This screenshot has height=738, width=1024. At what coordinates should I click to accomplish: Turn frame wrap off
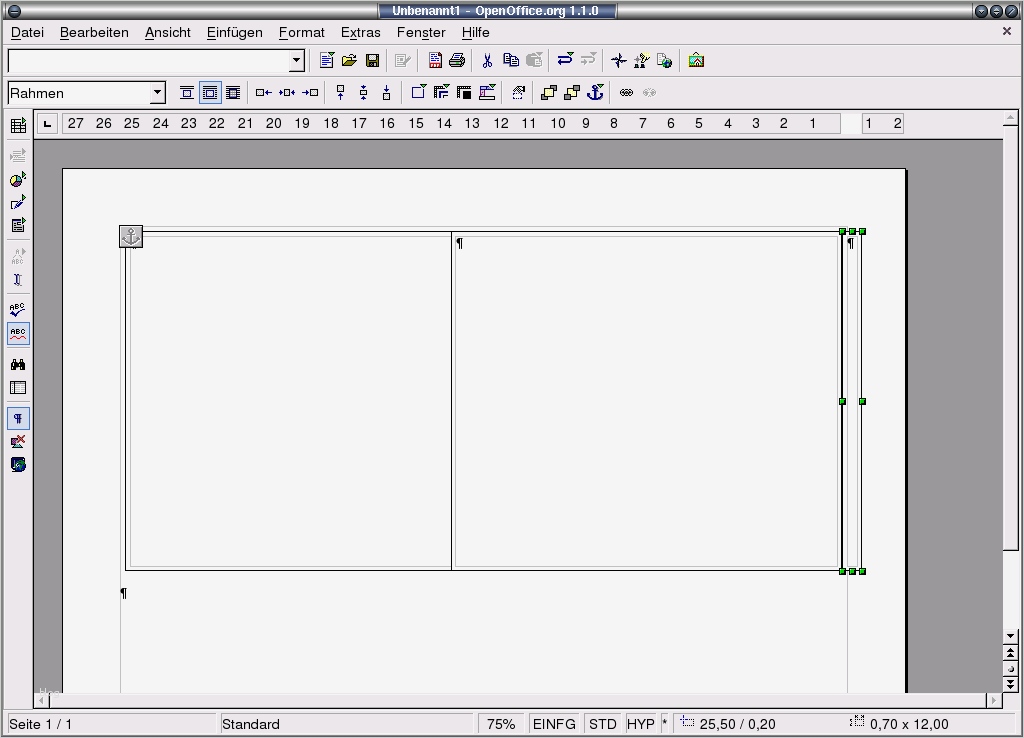click(x=187, y=93)
